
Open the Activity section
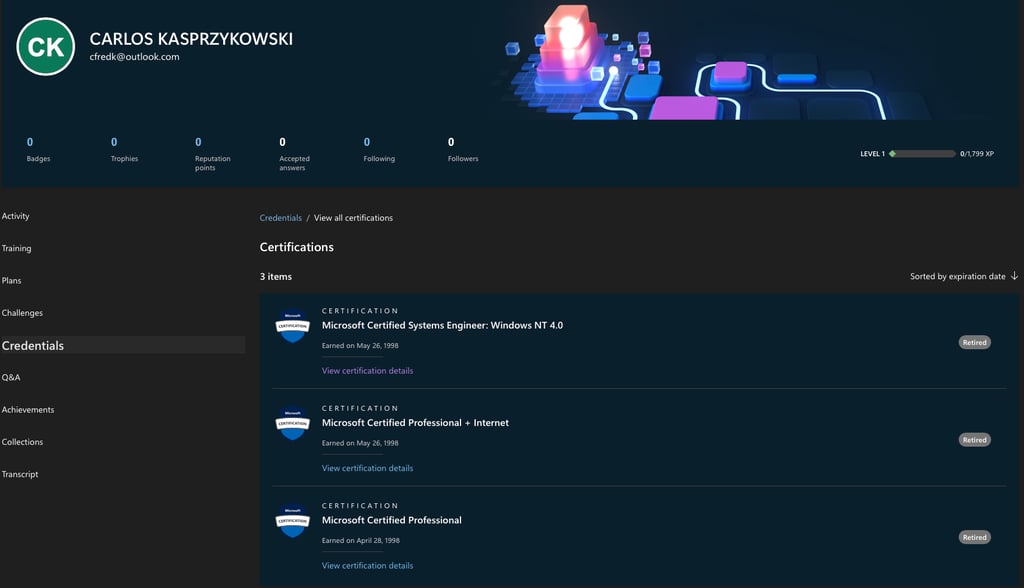coord(16,216)
